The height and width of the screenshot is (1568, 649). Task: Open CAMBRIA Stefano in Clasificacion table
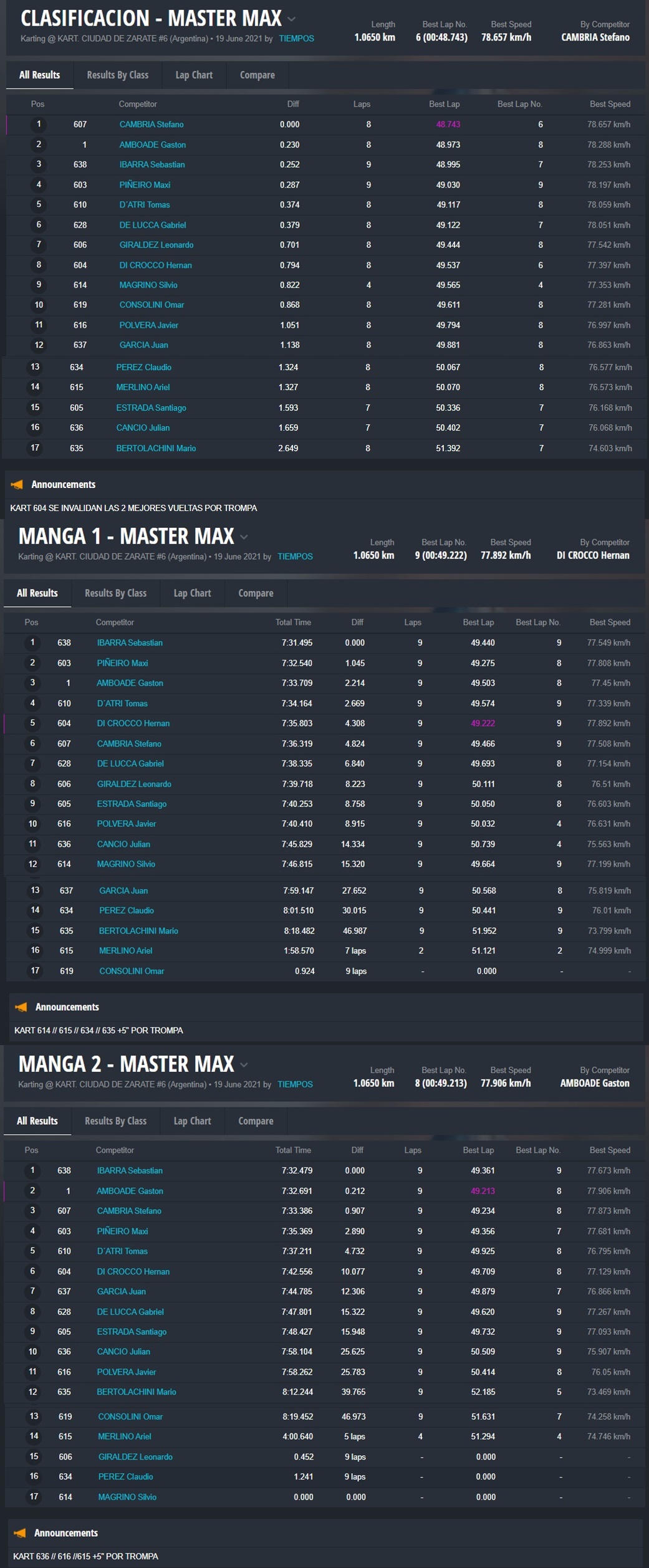click(x=151, y=125)
